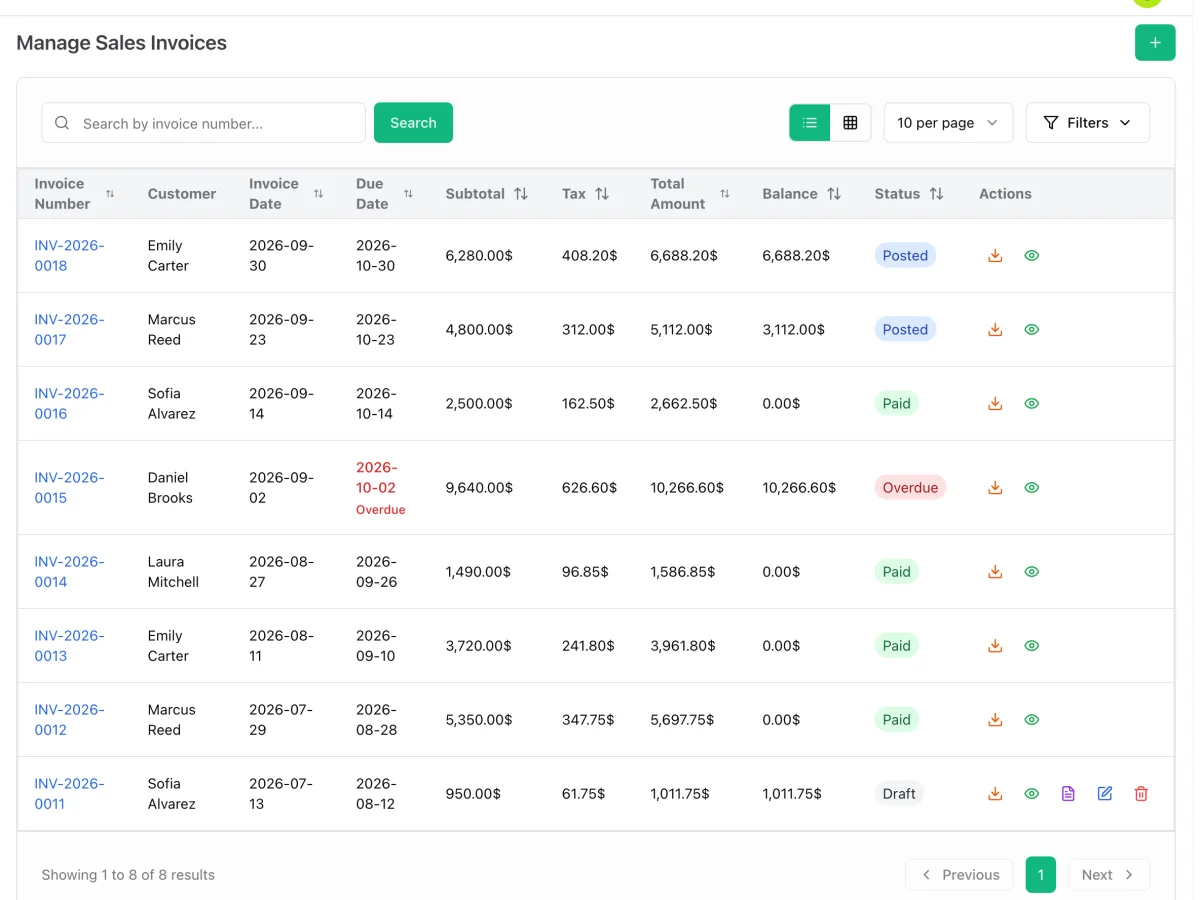Switch to list view layout
Screen dimensions: 1200x900
point(810,123)
